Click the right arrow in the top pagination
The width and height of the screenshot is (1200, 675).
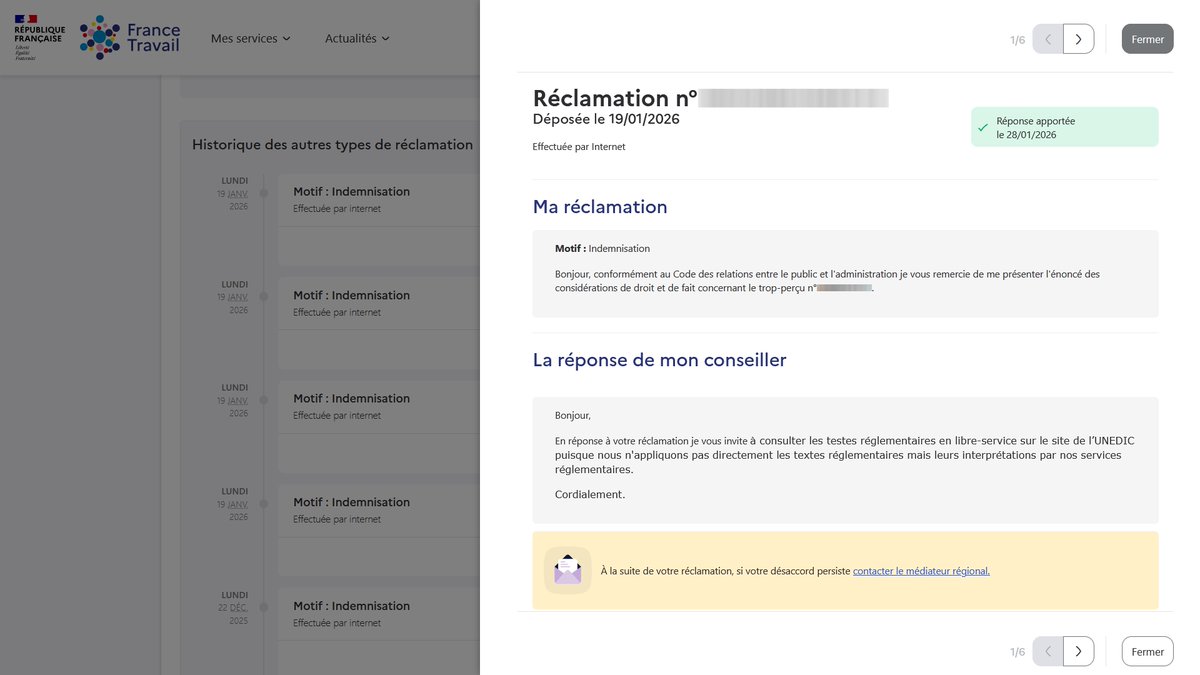tap(1078, 38)
